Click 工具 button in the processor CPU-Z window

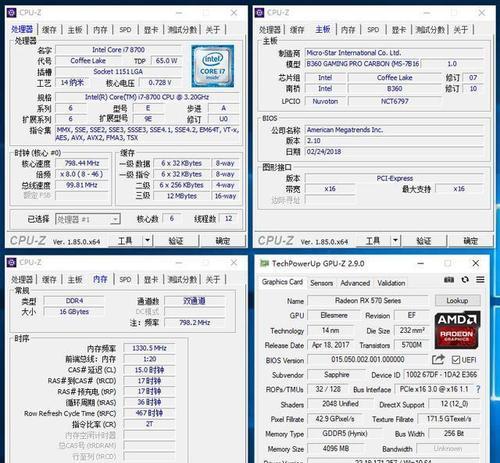(125, 240)
